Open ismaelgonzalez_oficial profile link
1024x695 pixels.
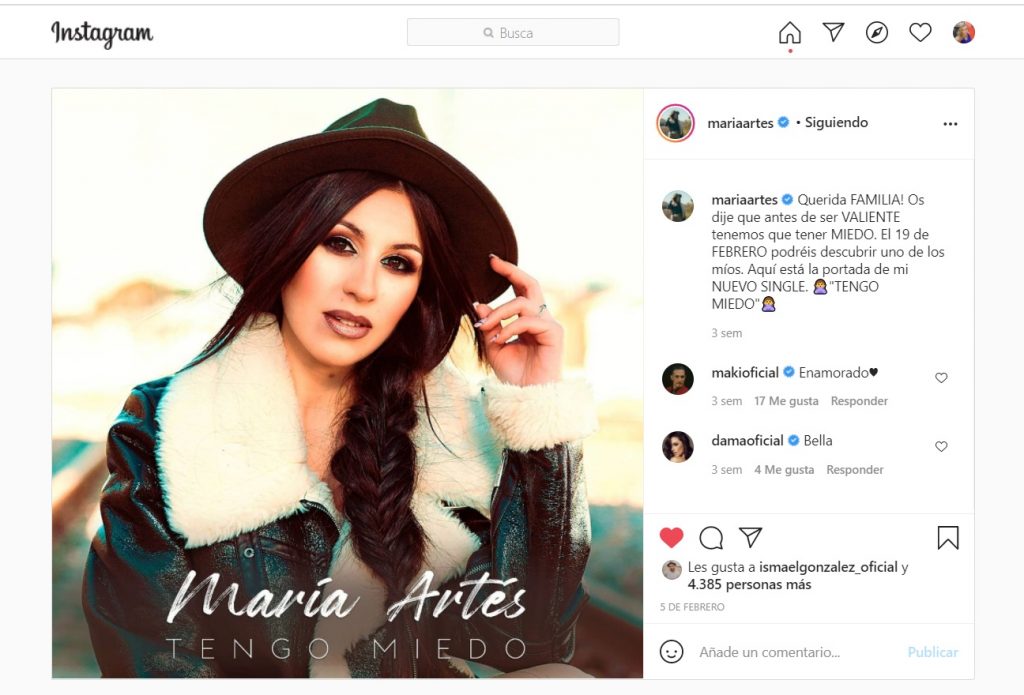point(828,567)
